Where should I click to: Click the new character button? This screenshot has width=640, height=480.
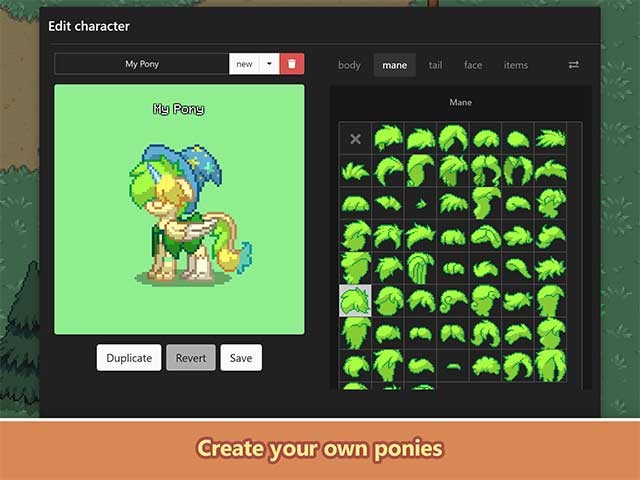coord(244,64)
